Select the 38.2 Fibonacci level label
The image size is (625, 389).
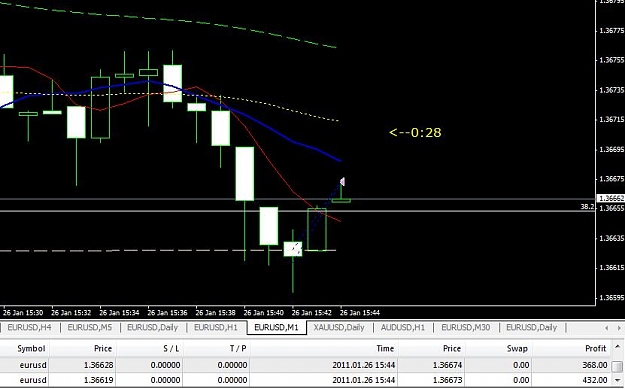pos(587,207)
